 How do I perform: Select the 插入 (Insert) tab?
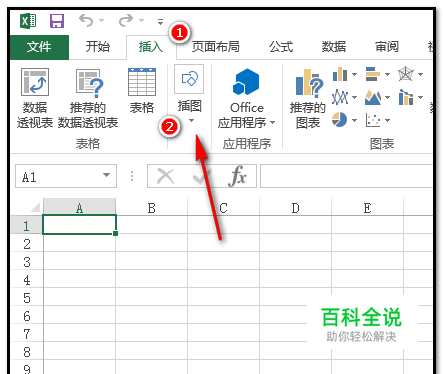(151, 47)
